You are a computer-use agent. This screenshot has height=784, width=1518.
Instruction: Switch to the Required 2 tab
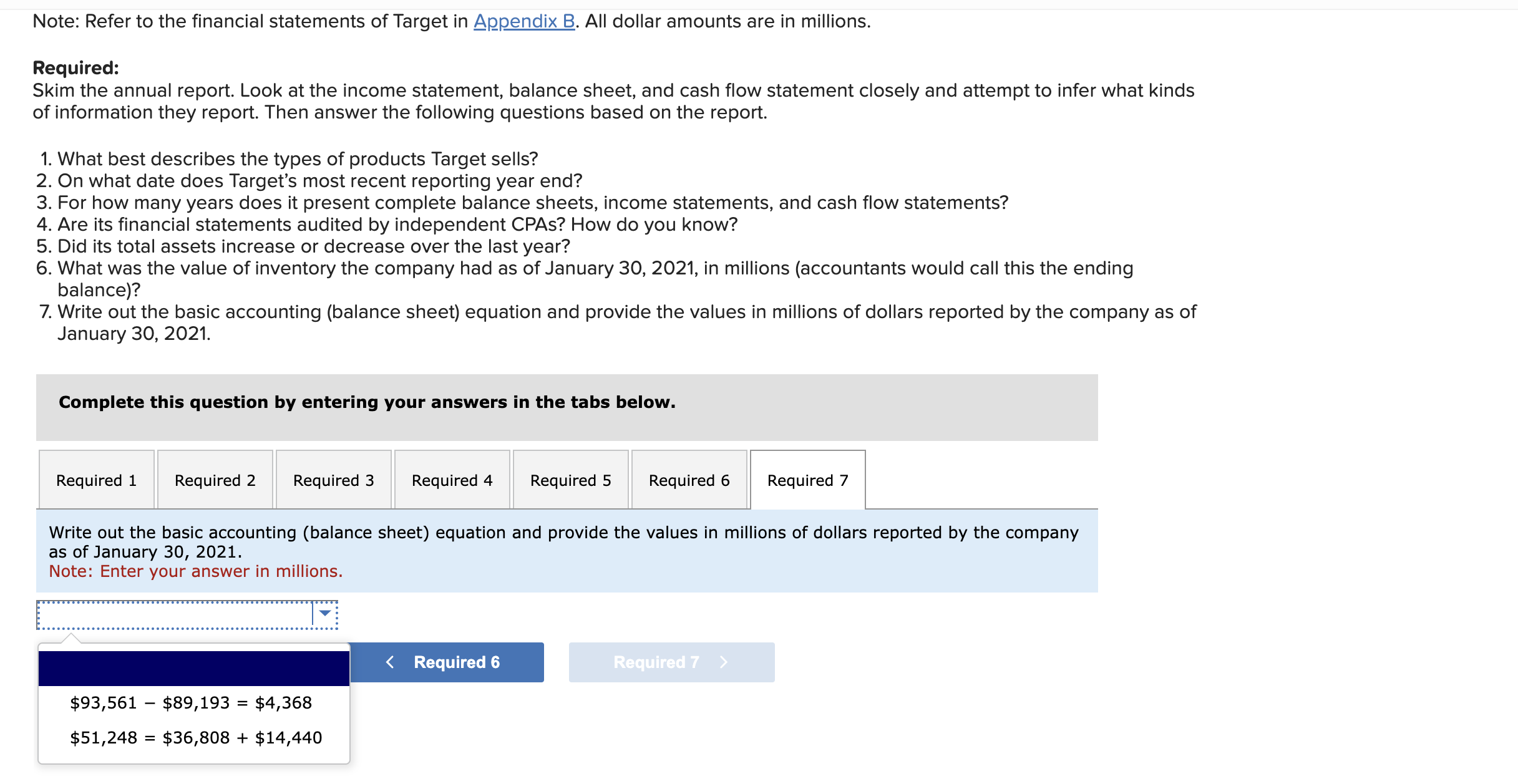[215, 480]
